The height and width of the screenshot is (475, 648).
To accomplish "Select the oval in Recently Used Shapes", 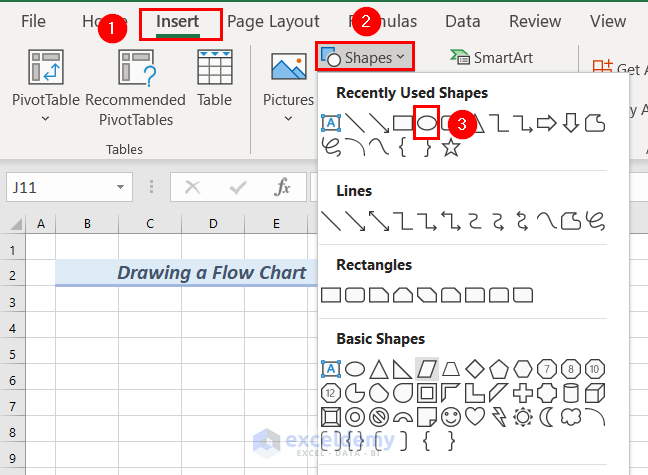I will (x=426, y=123).
